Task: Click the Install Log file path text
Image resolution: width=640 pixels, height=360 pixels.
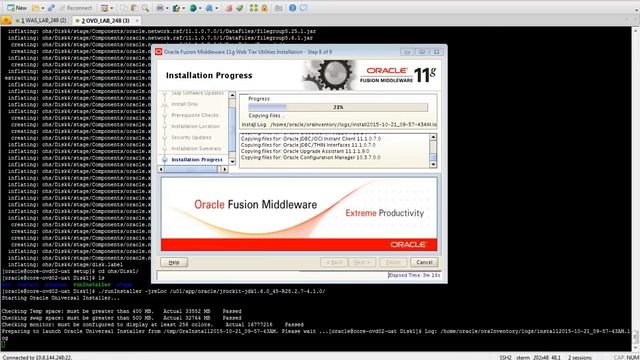Action: (x=353, y=124)
